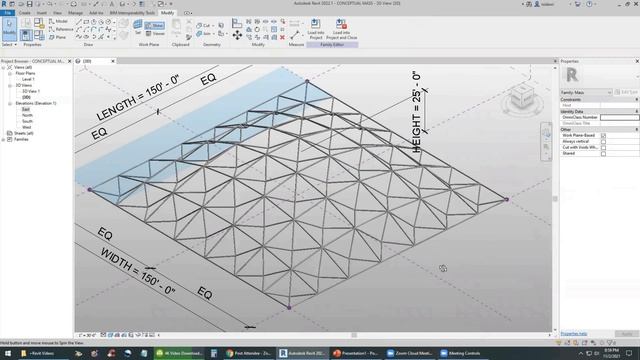Select the North elevation in browser
This screenshot has width=640, height=360.
coord(27,116)
